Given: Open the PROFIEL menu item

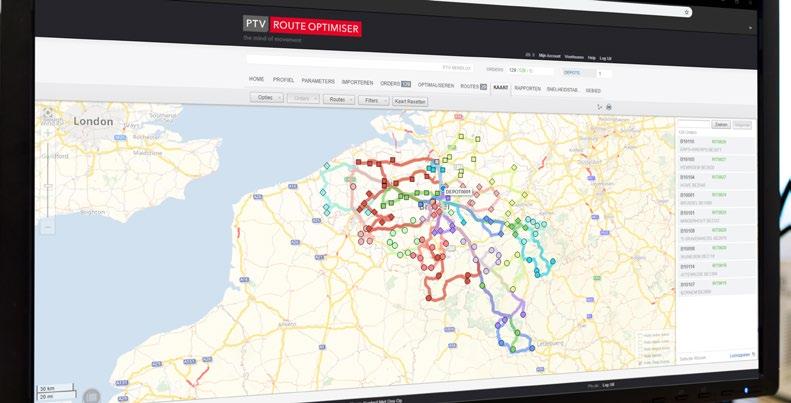Looking at the screenshot, I should 283,80.
